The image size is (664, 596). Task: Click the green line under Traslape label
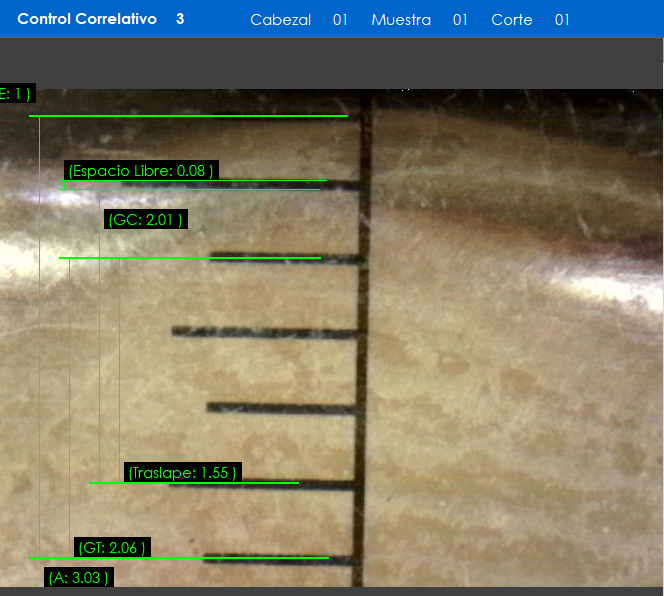coord(193,483)
